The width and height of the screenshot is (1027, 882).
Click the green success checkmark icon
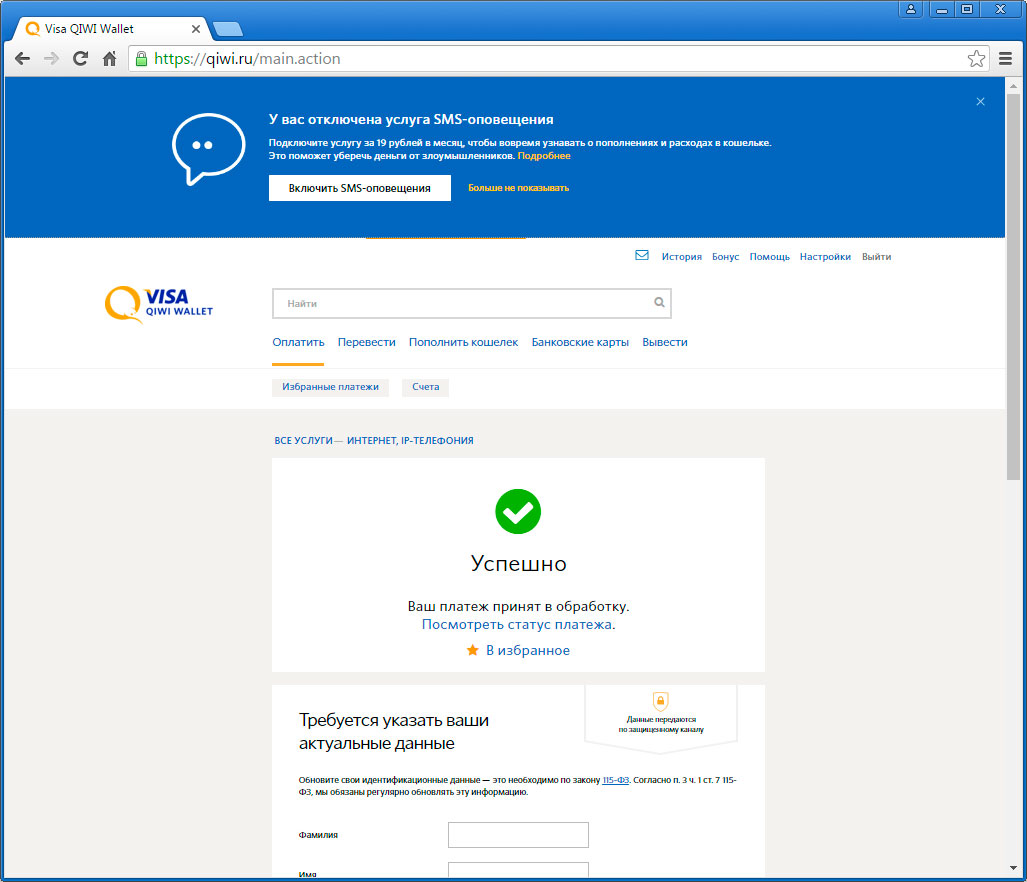[x=518, y=511]
